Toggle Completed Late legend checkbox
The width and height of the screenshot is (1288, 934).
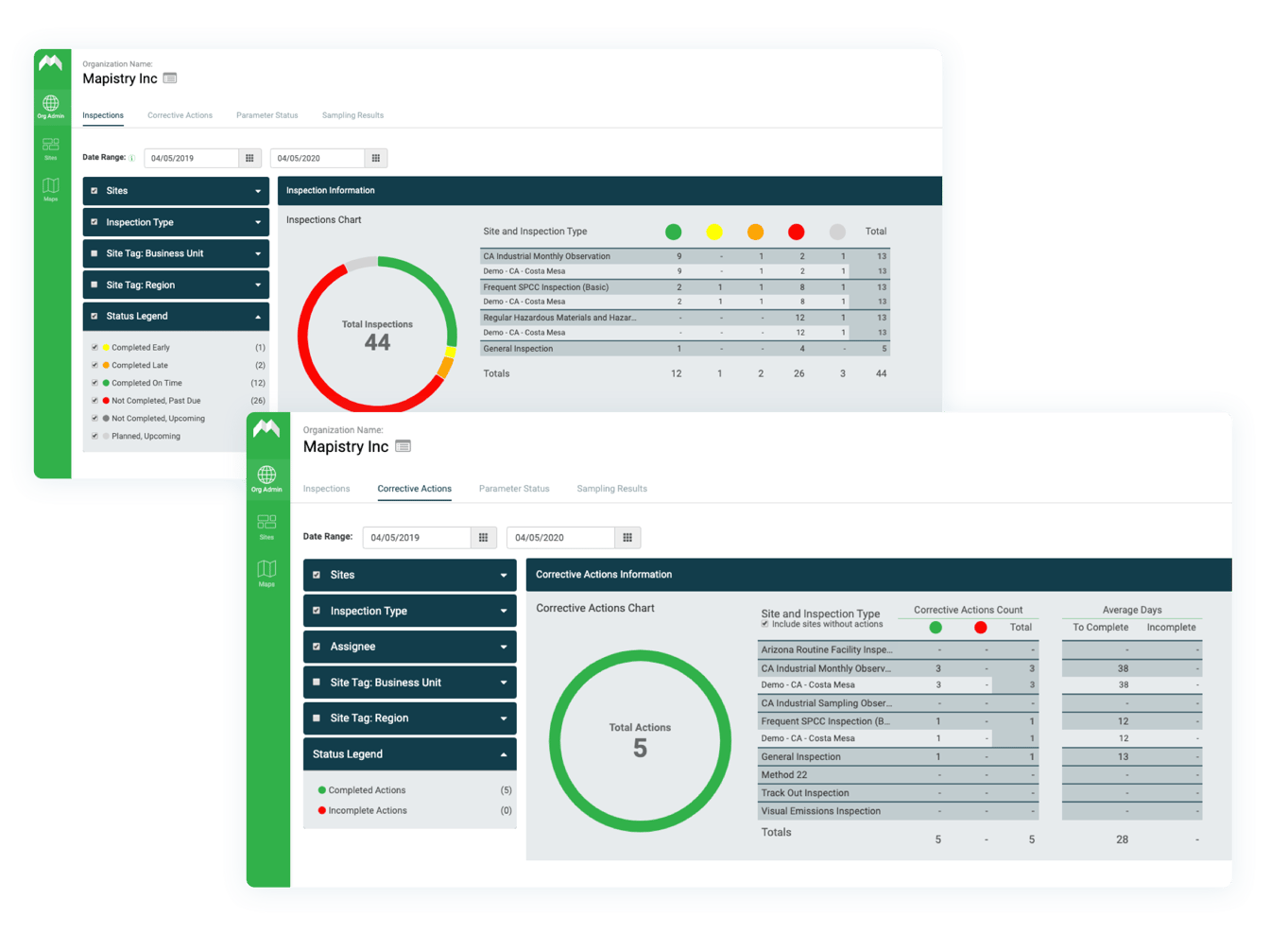pos(94,365)
